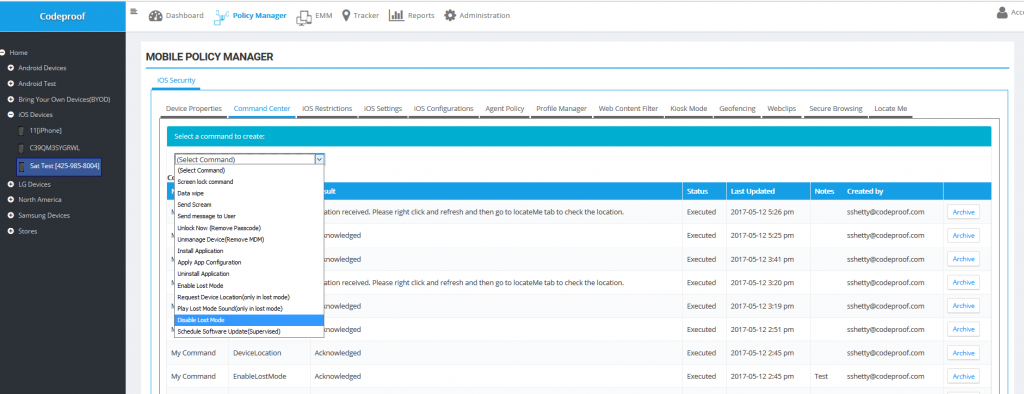Open the Dashboard gauge icon
Viewport: 1024px width, 394px height.
point(155,16)
